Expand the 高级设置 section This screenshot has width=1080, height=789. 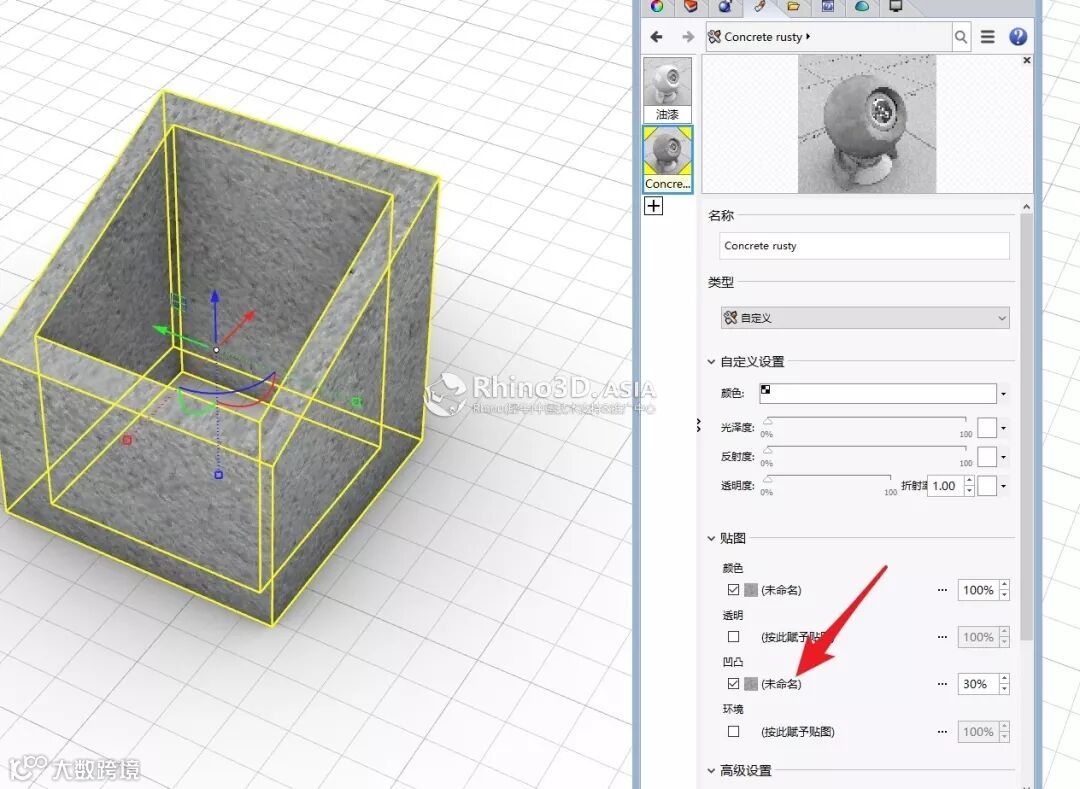[x=711, y=770]
